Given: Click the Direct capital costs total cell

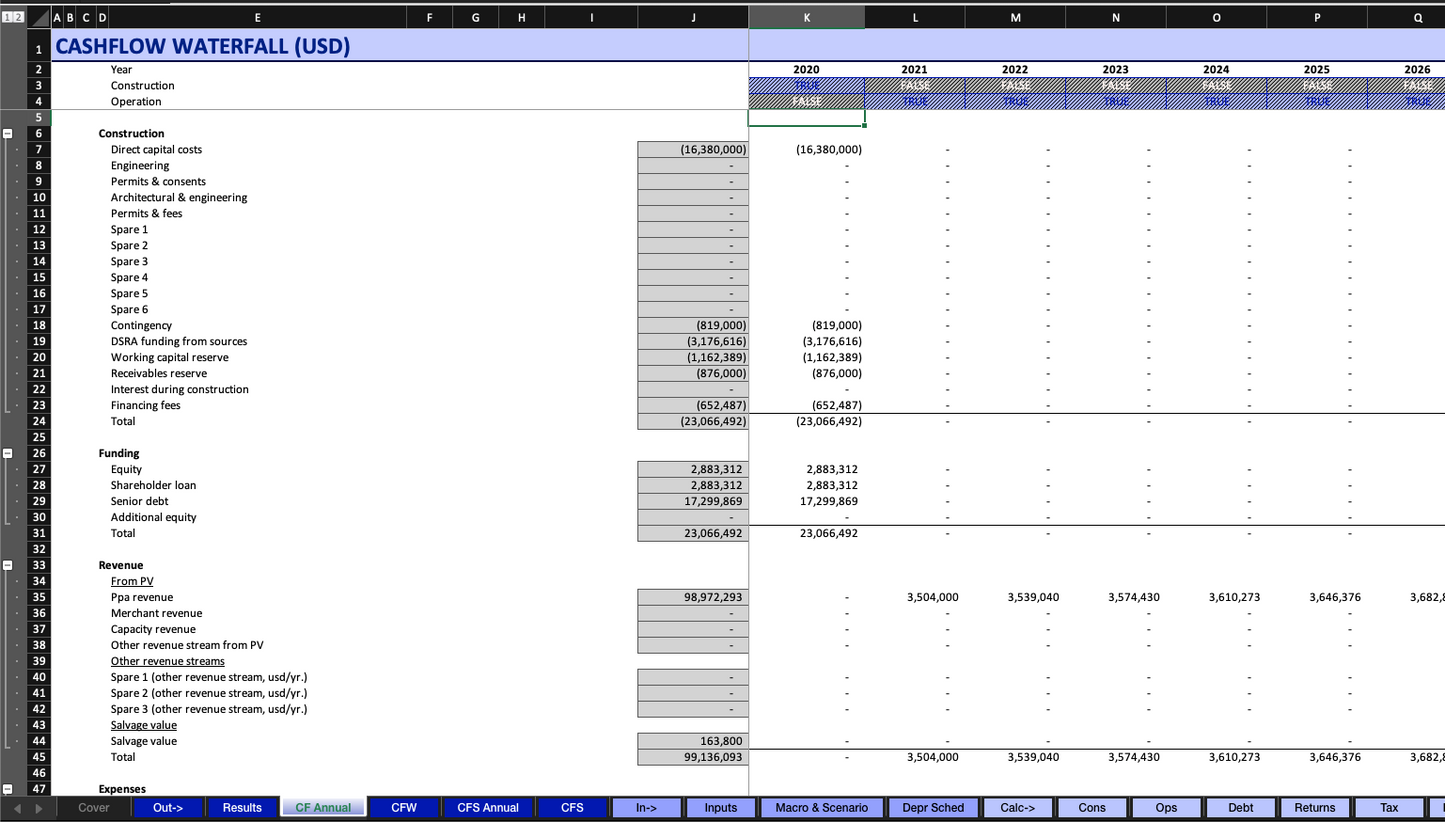Looking at the screenshot, I should [x=693, y=149].
